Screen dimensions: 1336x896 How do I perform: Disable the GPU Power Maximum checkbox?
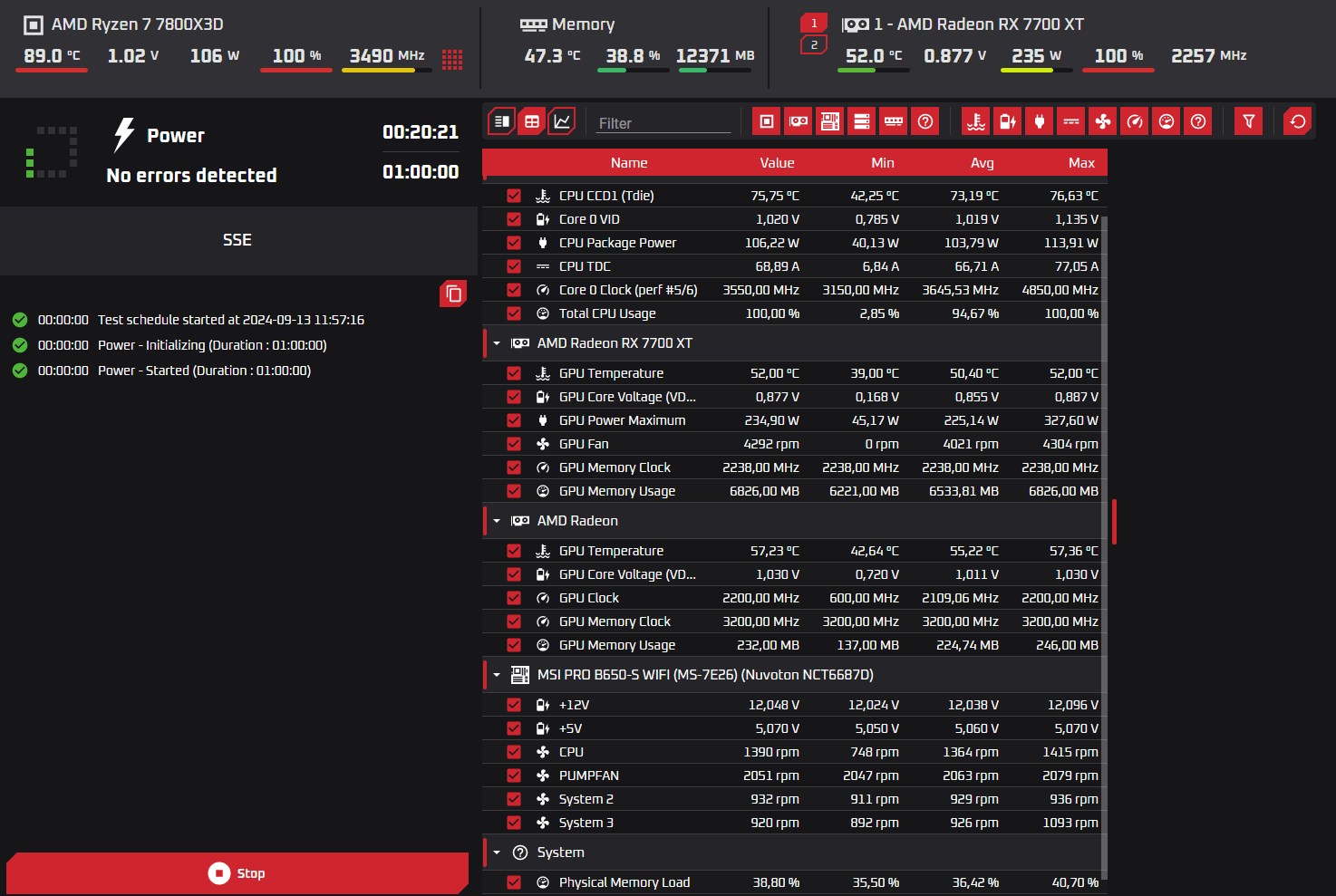click(x=514, y=420)
